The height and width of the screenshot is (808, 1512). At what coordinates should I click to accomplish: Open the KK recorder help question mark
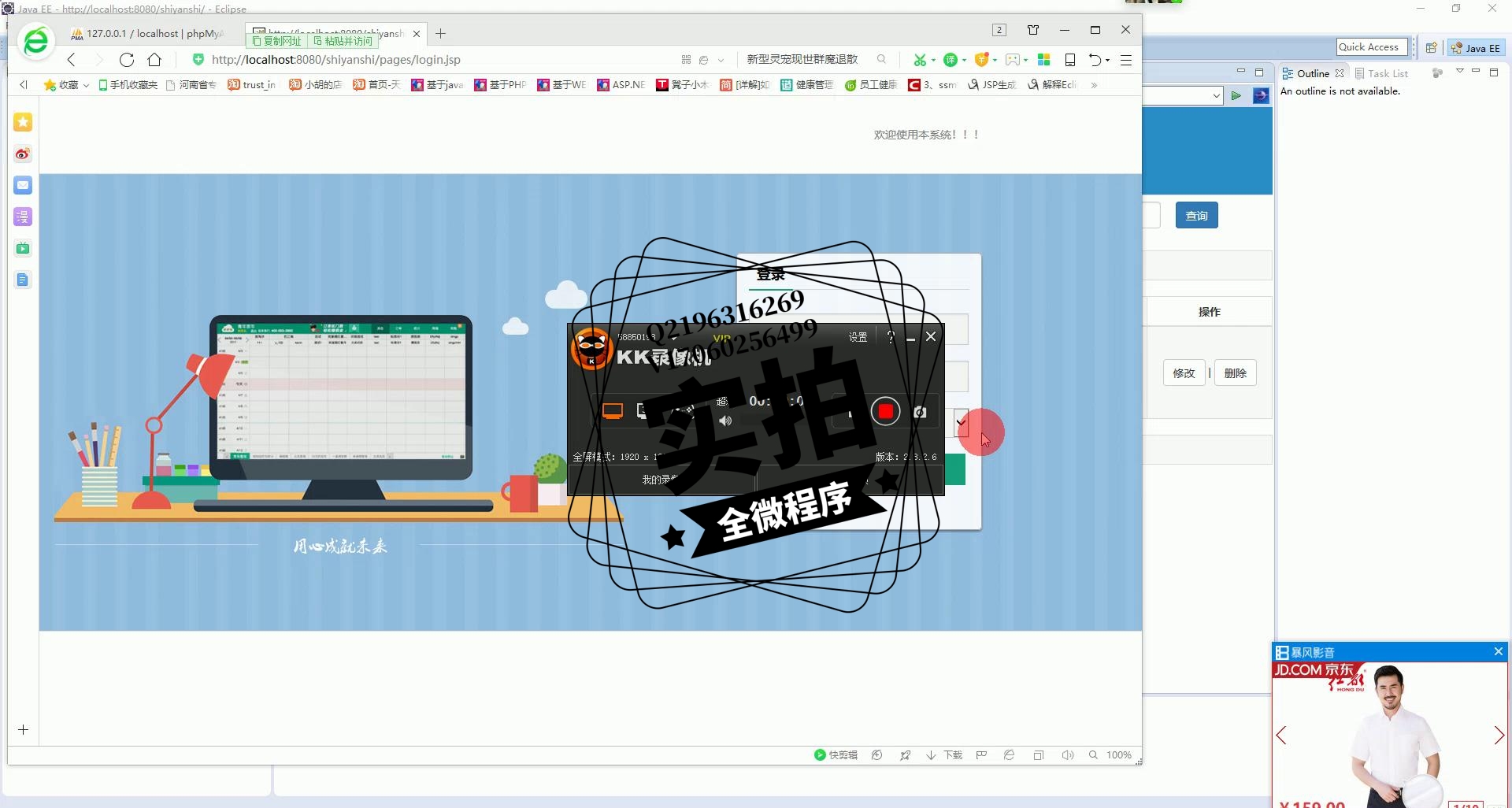click(891, 336)
